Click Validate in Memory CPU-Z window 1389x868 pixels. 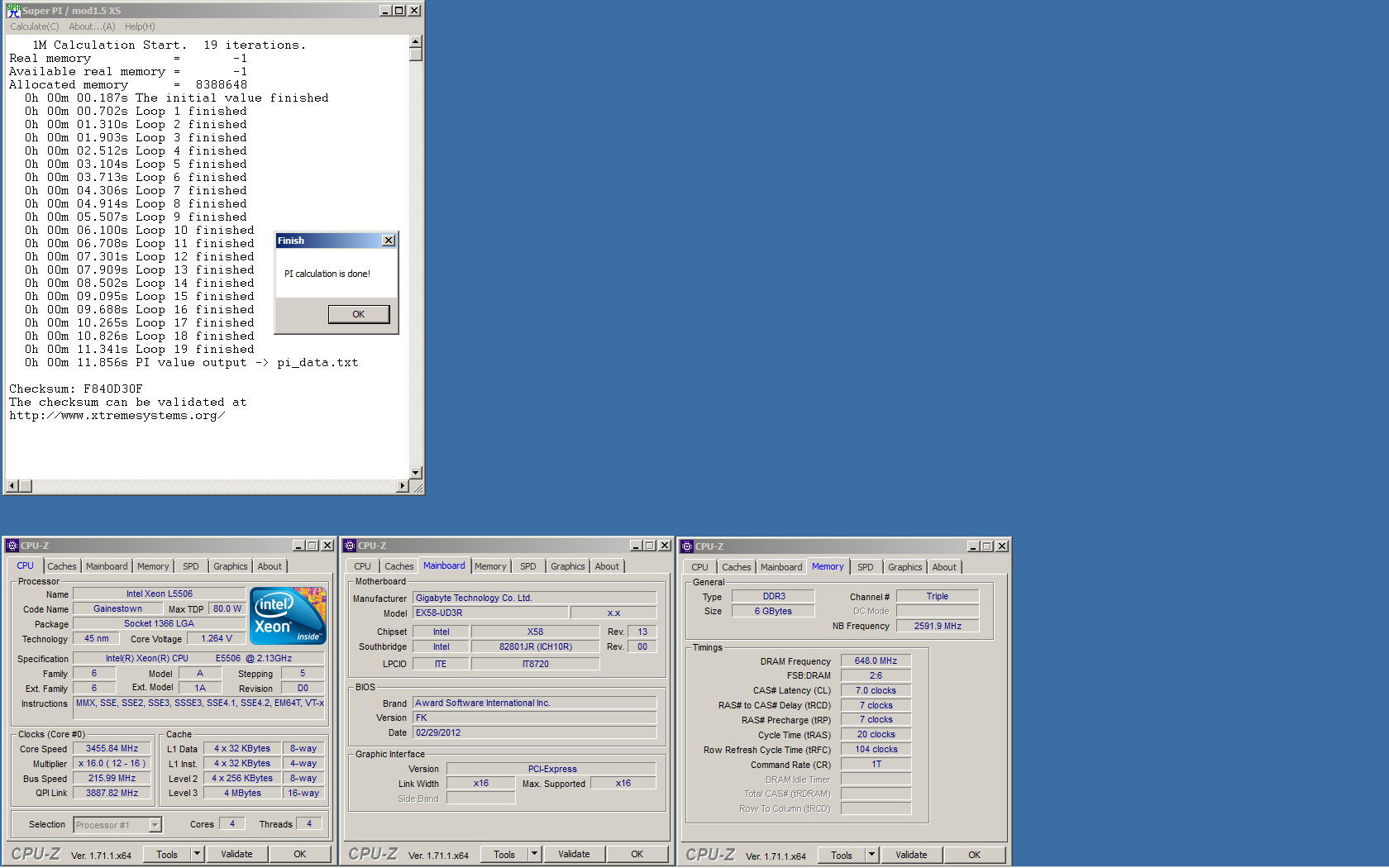click(911, 855)
